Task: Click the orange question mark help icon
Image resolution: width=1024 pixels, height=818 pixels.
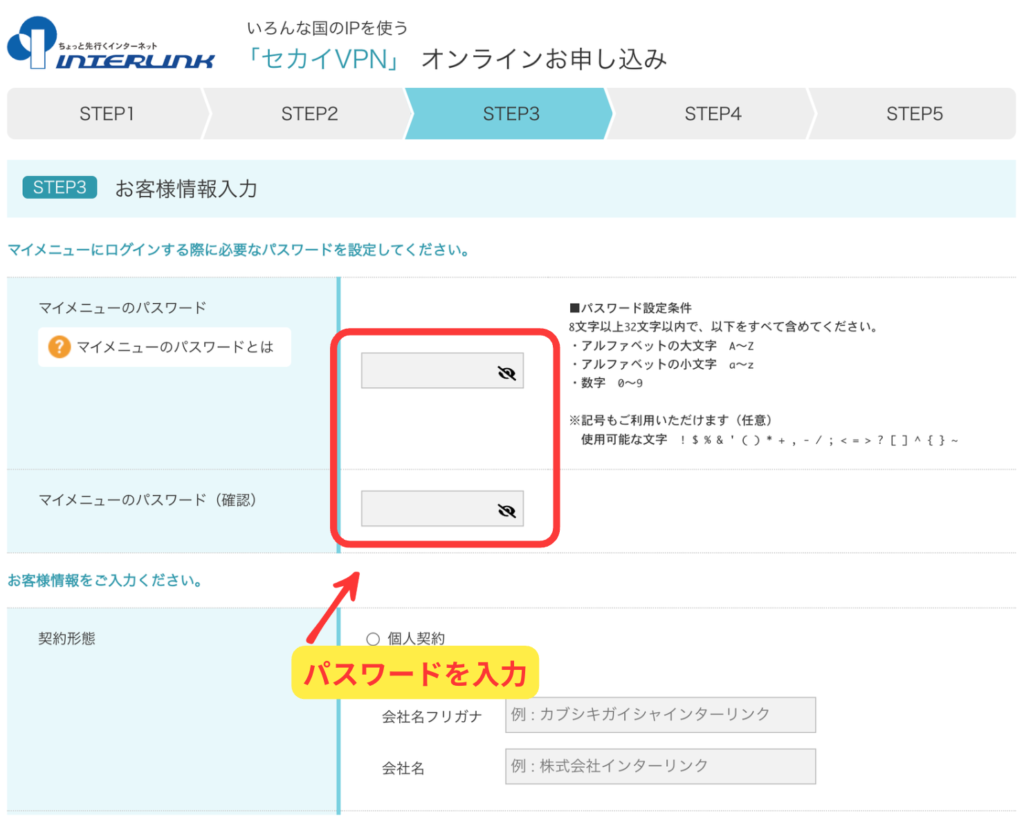Action: pos(59,347)
